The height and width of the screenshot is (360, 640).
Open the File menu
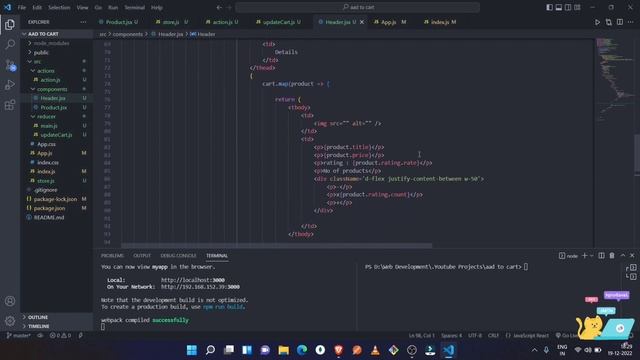22,7
